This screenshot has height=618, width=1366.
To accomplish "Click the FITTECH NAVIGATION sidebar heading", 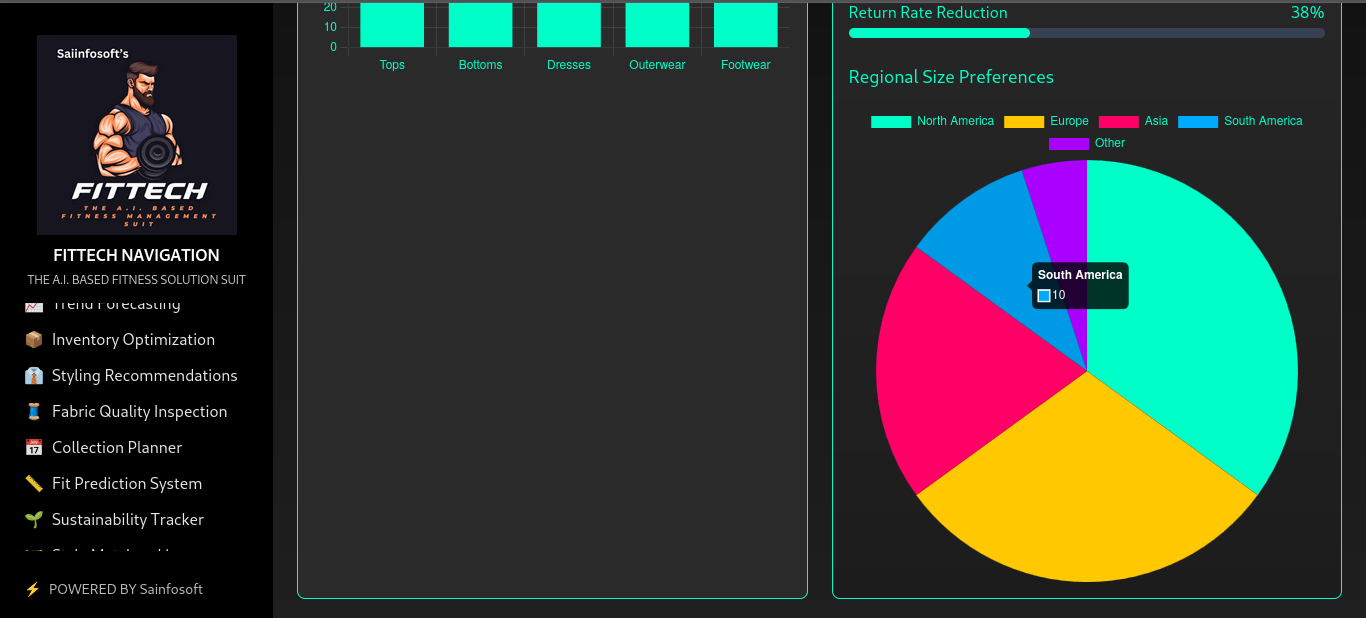I will click(x=137, y=255).
